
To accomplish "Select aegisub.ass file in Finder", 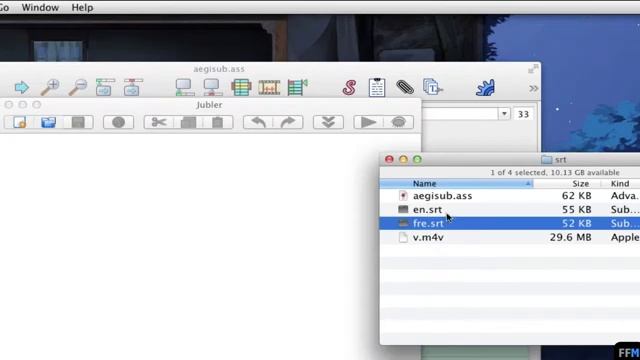I will (442, 196).
